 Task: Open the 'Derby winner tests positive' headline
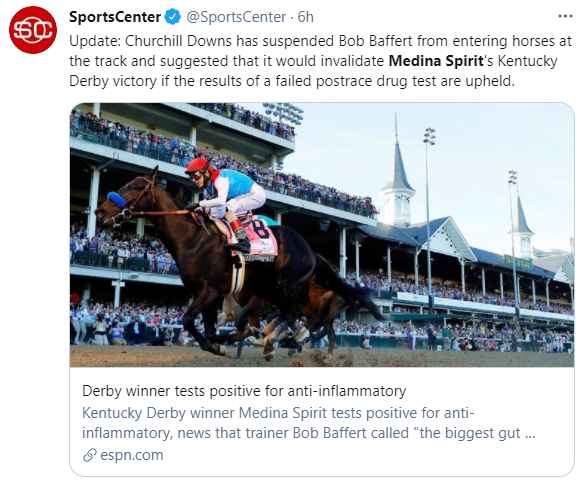coord(244,391)
